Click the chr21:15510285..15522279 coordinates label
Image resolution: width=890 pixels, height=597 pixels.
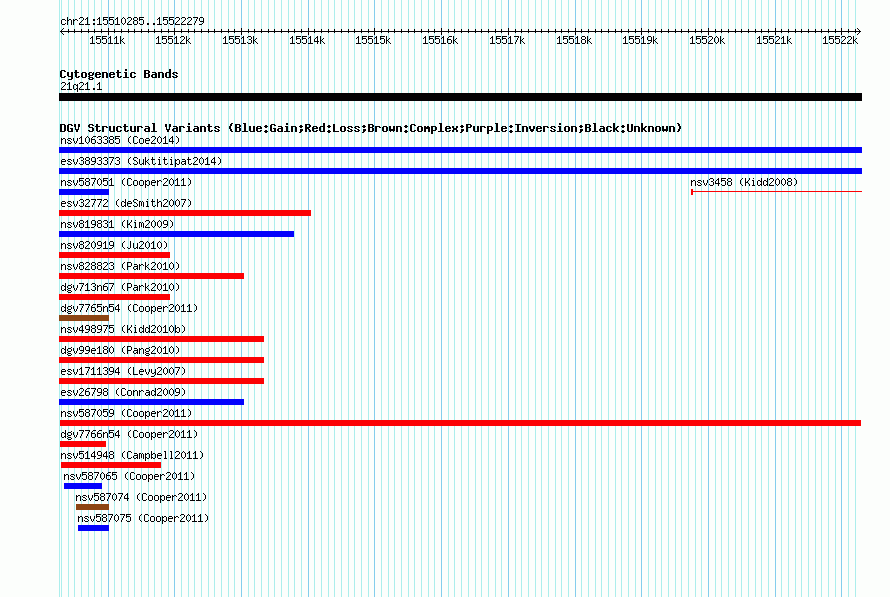pos(132,21)
